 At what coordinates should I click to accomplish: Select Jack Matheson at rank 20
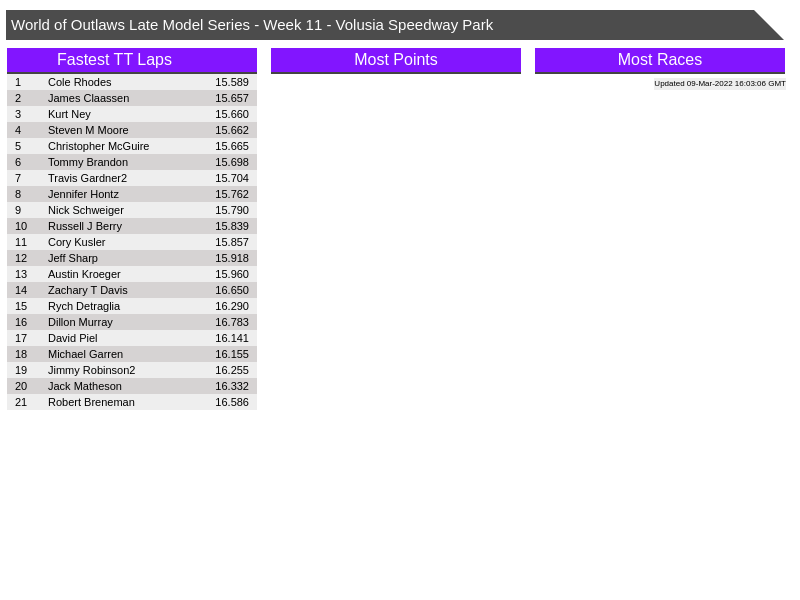[x=84, y=386]
